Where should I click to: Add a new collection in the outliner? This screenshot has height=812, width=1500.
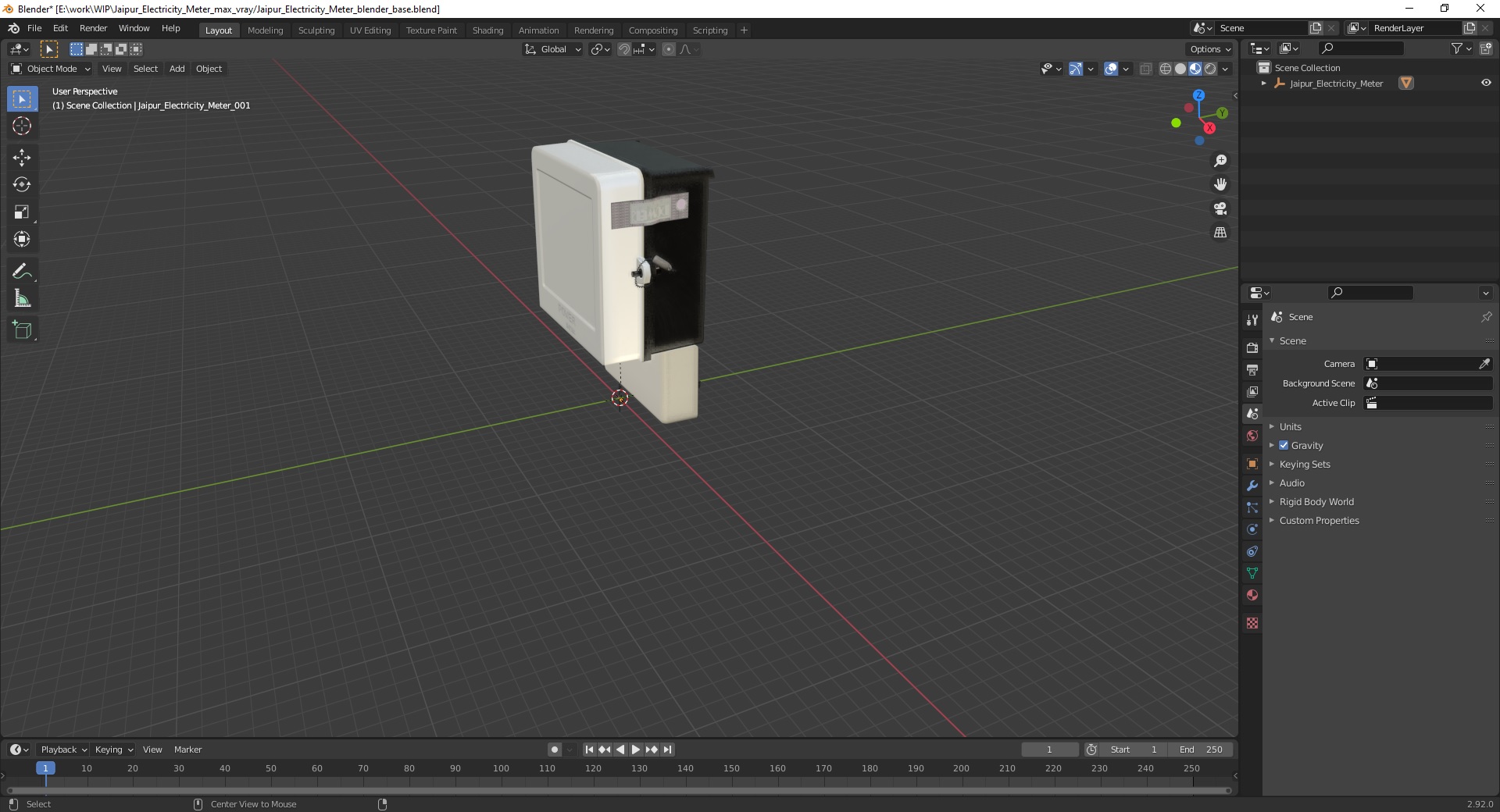point(1486,48)
